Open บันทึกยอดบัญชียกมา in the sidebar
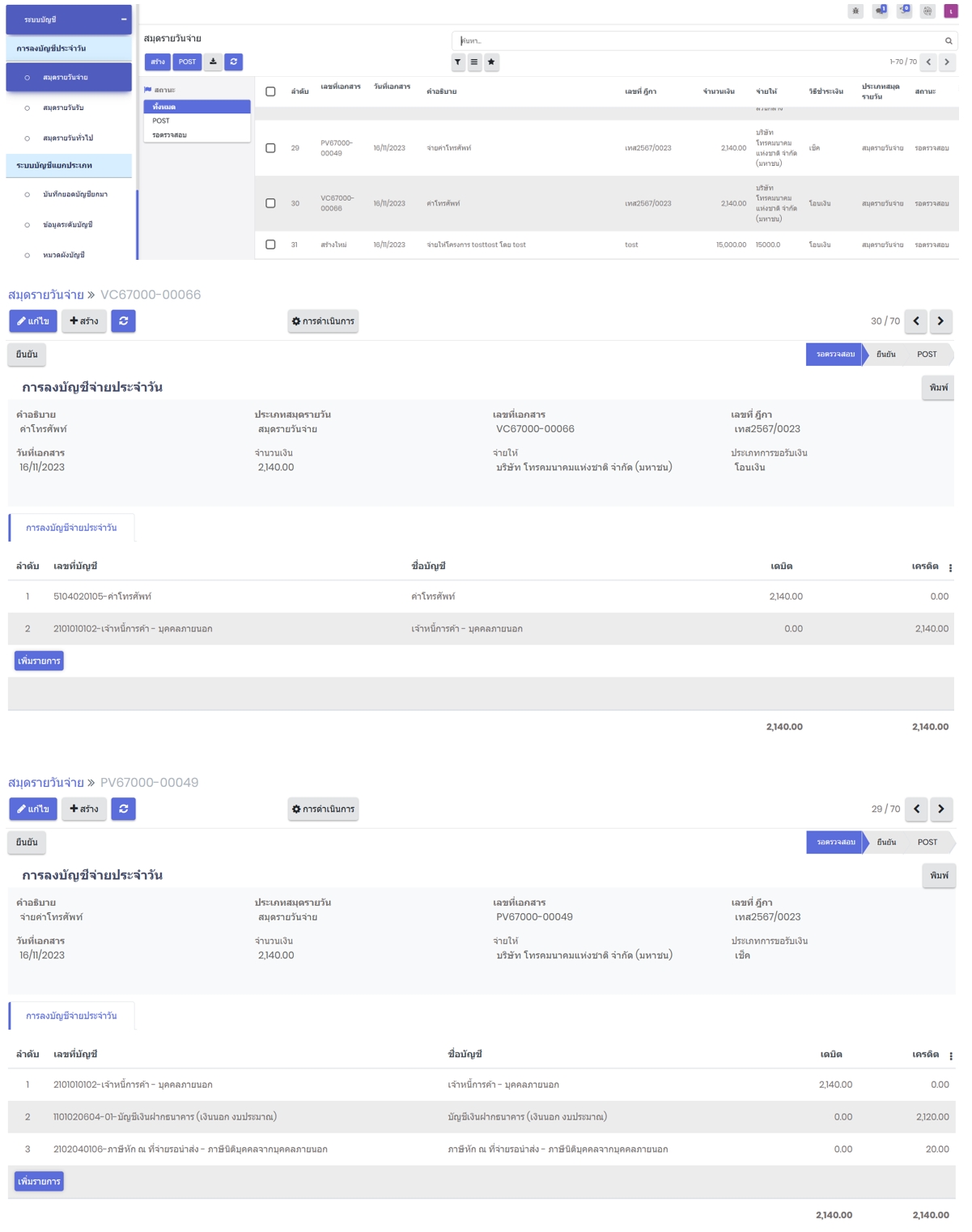 (x=69, y=195)
